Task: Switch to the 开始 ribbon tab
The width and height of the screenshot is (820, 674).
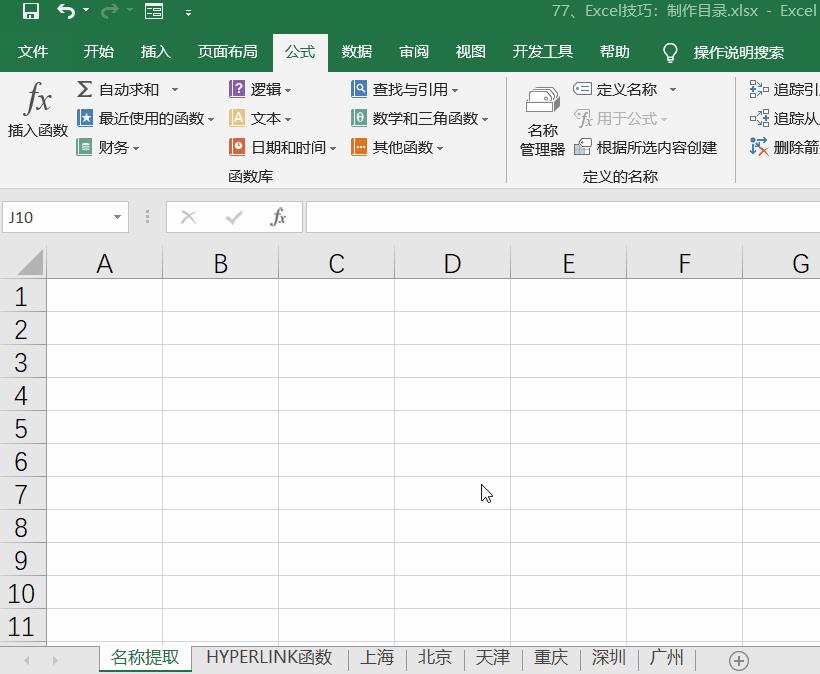Action: coord(98,52)
